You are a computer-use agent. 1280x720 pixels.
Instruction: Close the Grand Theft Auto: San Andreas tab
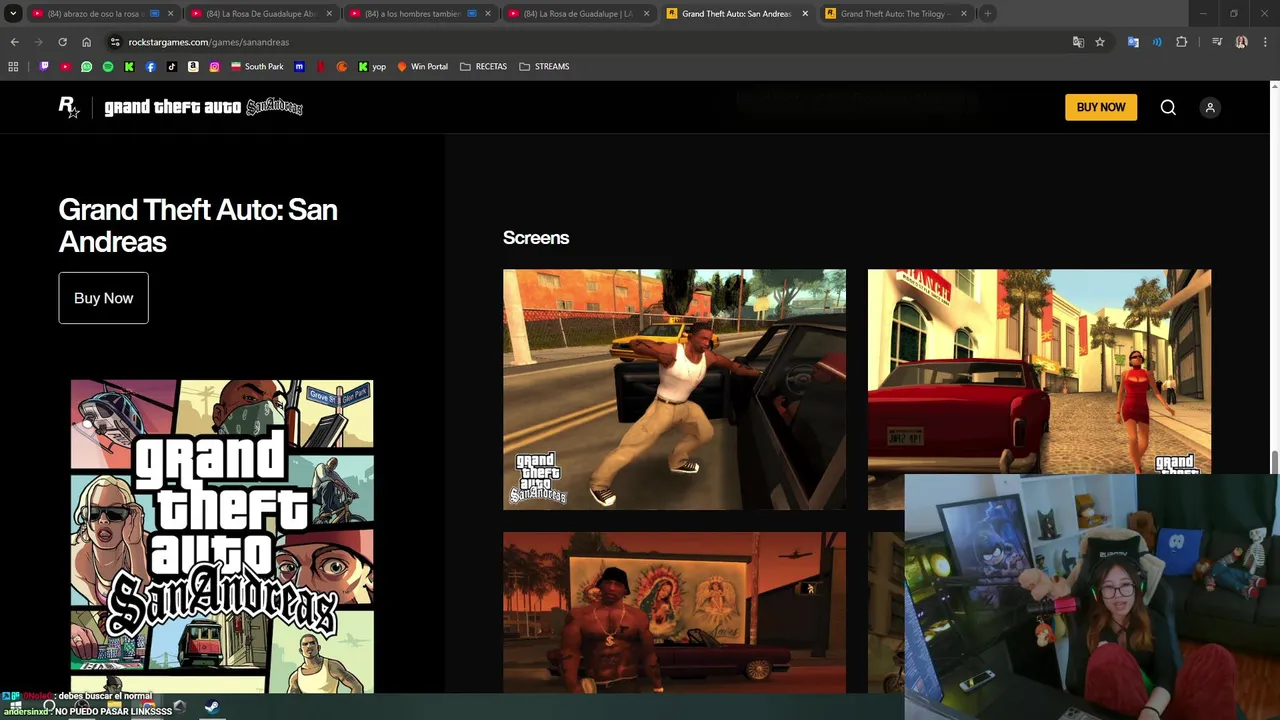[805, 14]
